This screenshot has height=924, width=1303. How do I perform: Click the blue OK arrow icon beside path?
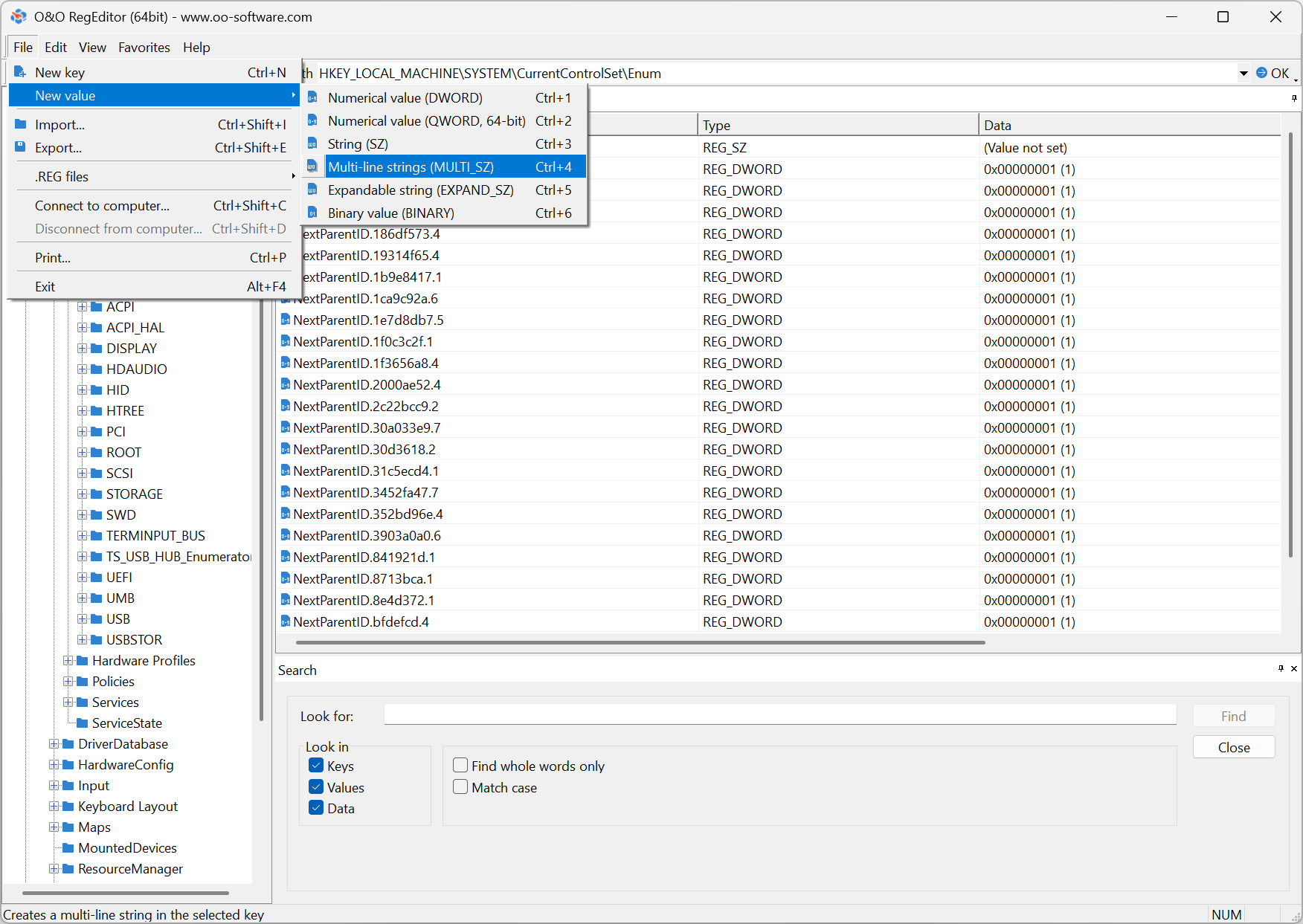pos(1261,73)
